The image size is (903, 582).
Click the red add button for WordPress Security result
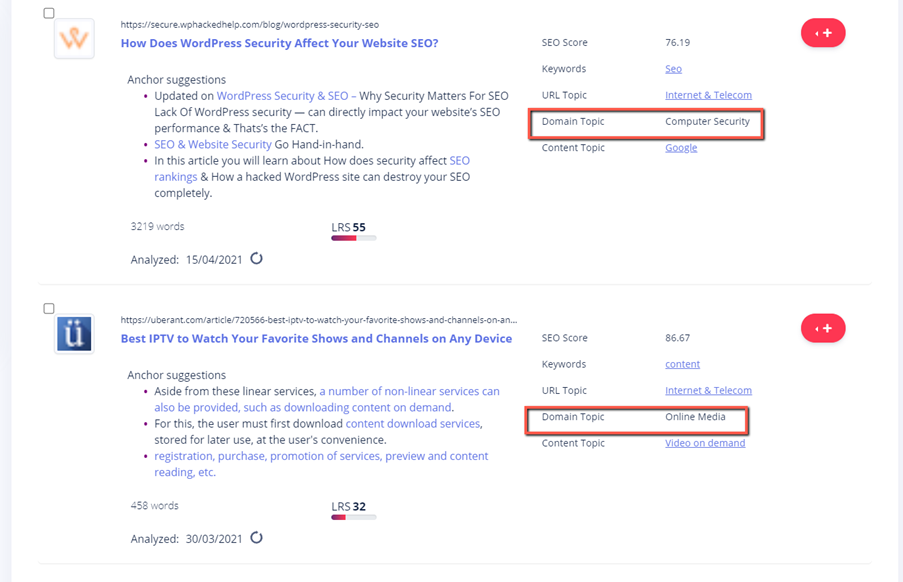coord(823,33)
